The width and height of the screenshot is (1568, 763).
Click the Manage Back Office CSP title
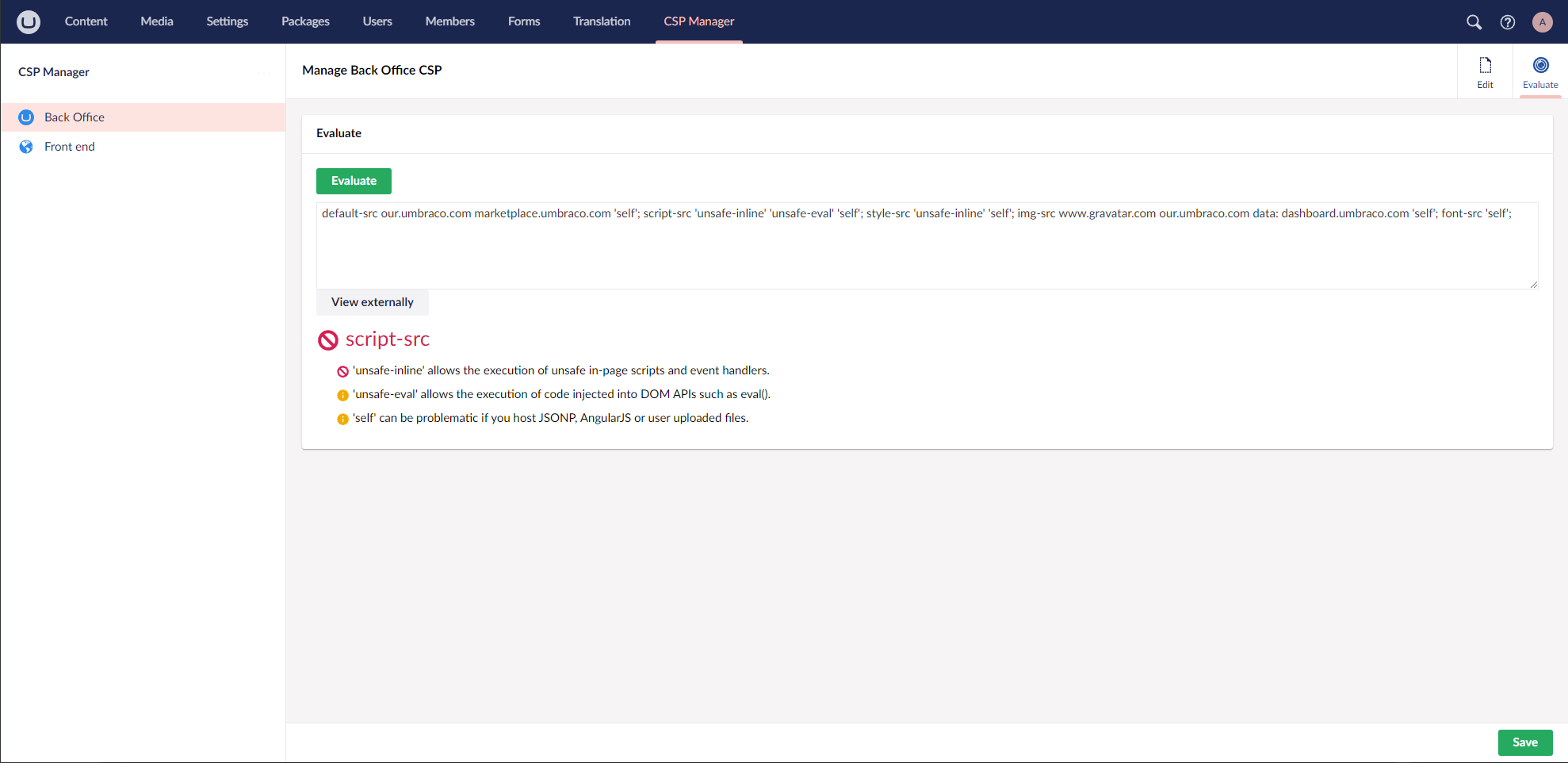[x=372, y=70]
